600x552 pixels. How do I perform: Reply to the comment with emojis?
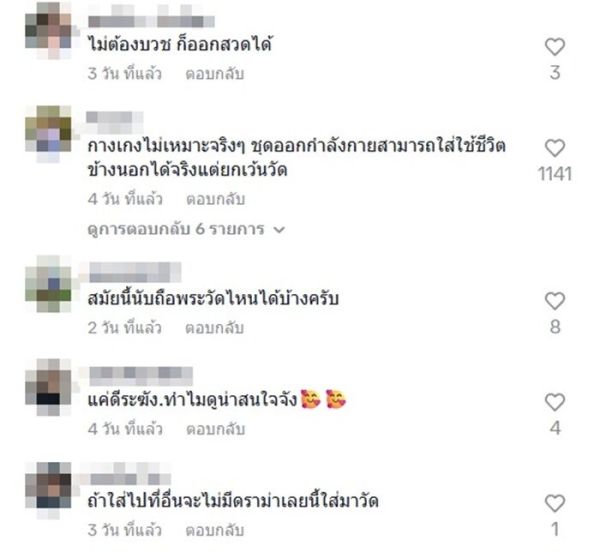(215, 429)
